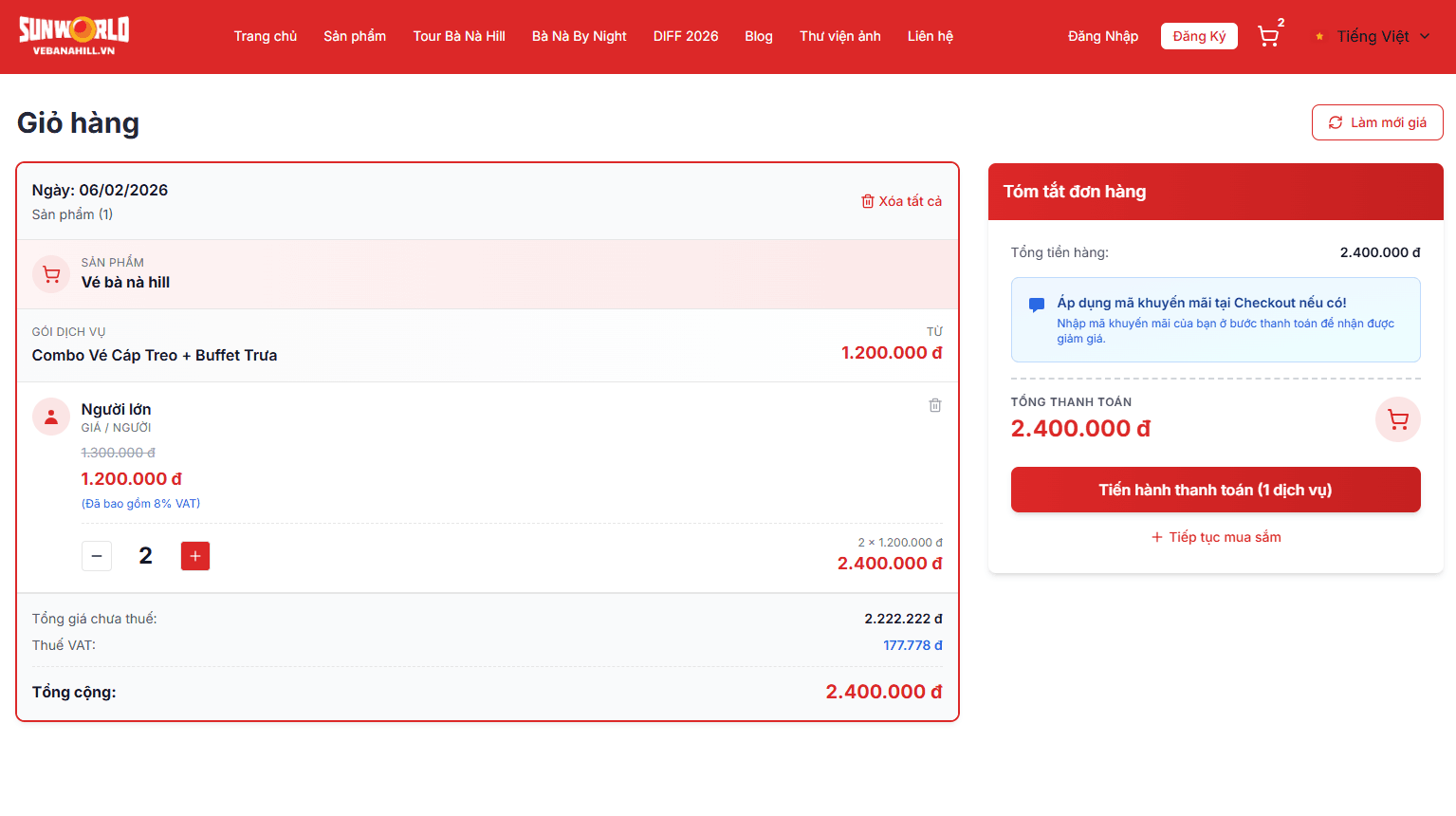Image resolution: width=1456 pixels, height=816 pixels.
Task: Click the promo code chat bubble icon
Action: (1037, 305)
